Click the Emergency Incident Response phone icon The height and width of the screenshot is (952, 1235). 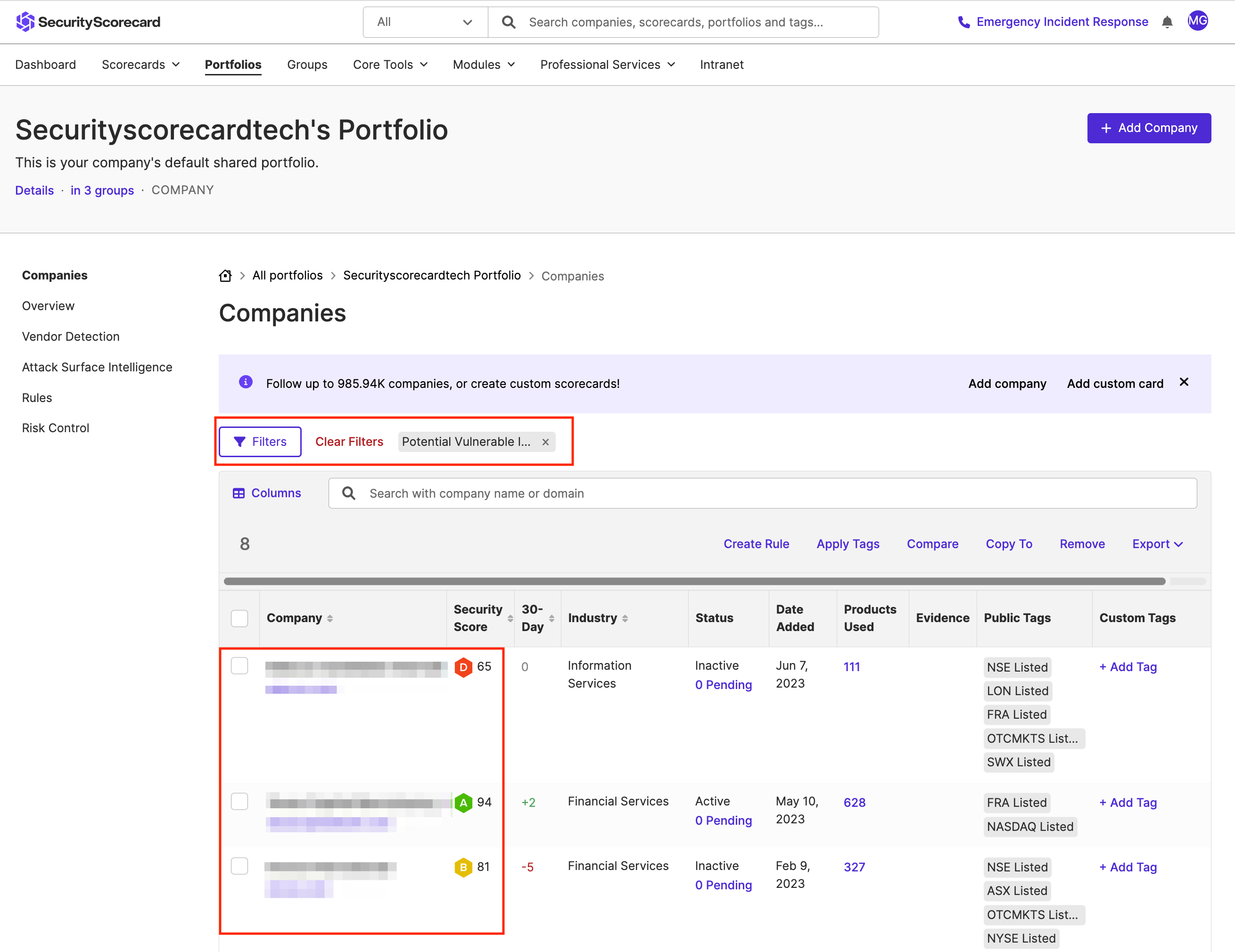[963, 22]
